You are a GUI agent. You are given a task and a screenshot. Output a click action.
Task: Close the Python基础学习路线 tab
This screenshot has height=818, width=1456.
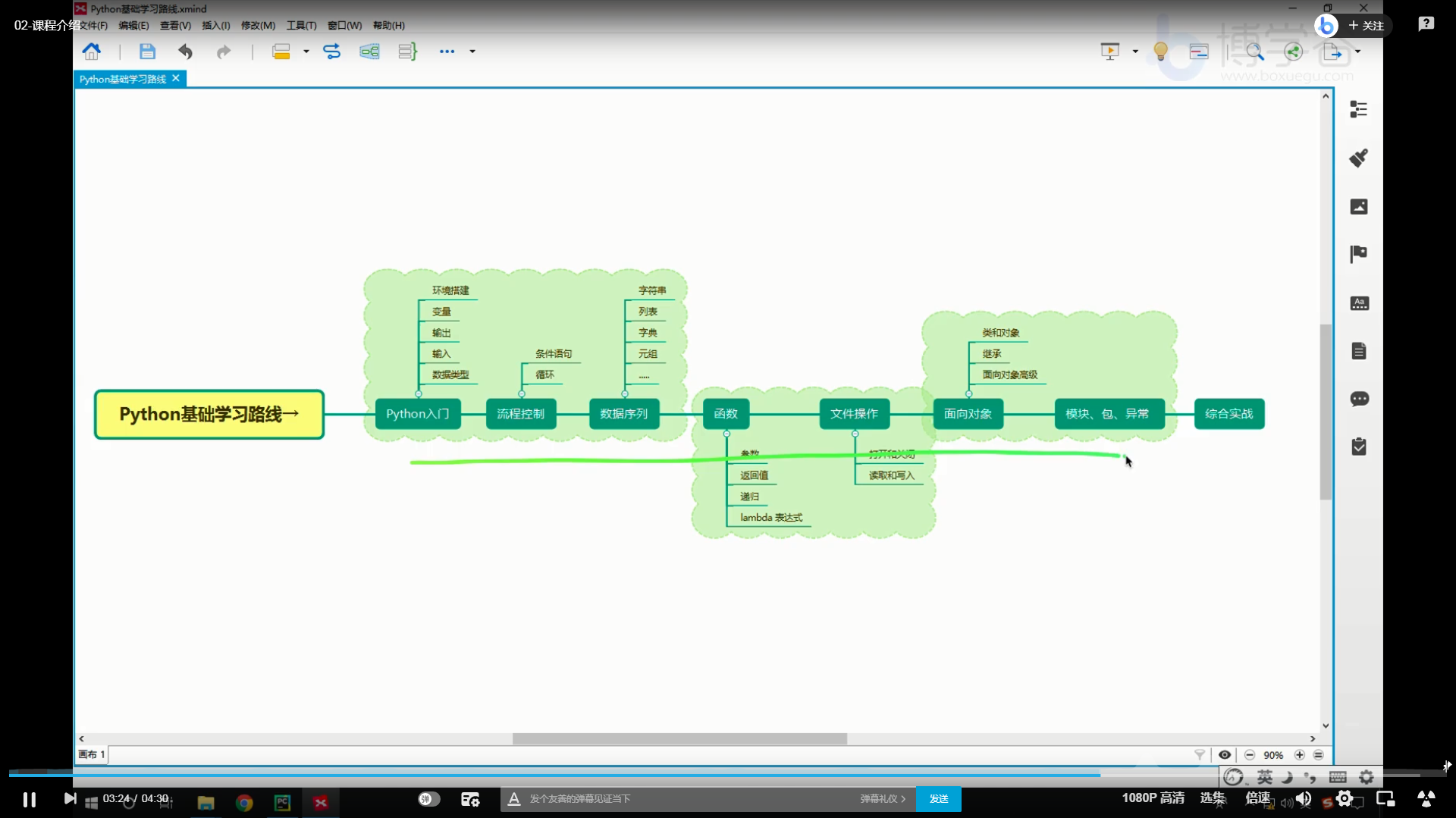tap(176, 78)
